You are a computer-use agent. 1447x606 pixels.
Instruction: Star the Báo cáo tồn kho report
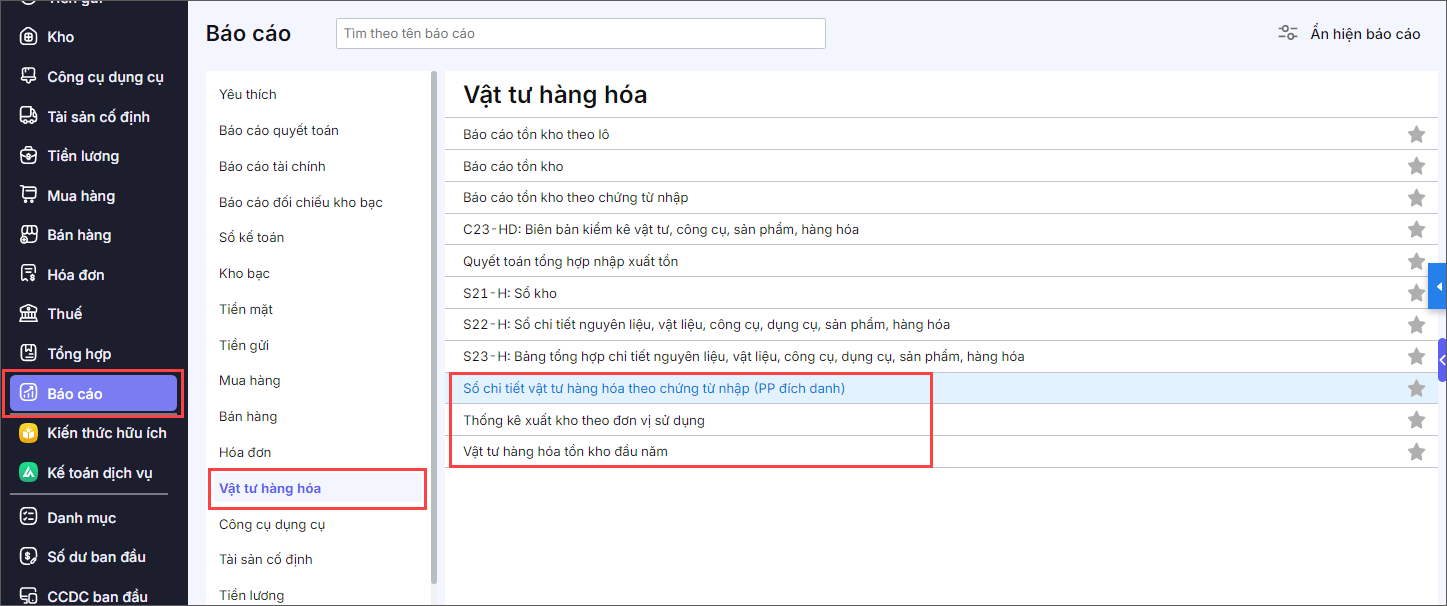point(1416,166)
